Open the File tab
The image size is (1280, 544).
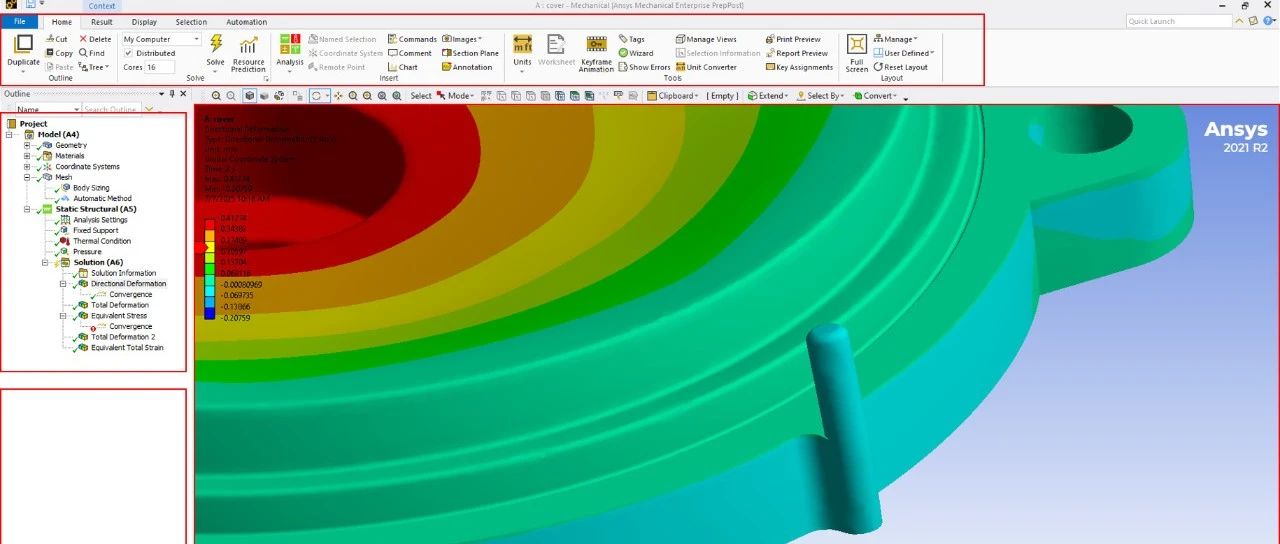click(x=19, y=21)
